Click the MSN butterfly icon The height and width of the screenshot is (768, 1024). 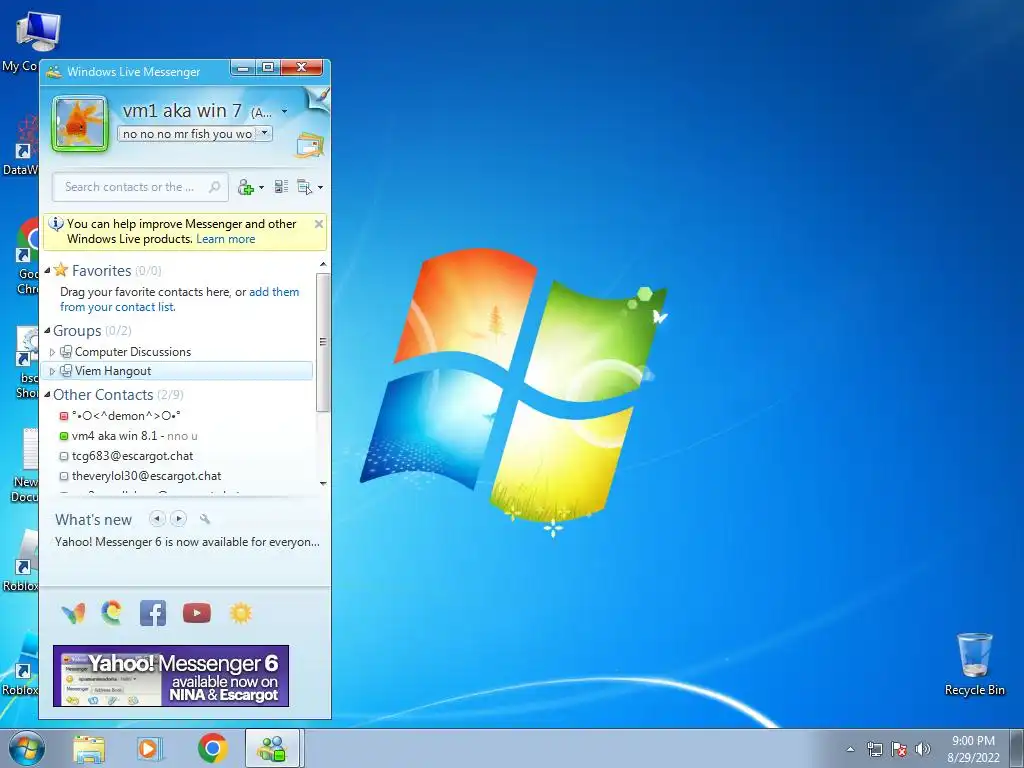[x=73, y=613]
